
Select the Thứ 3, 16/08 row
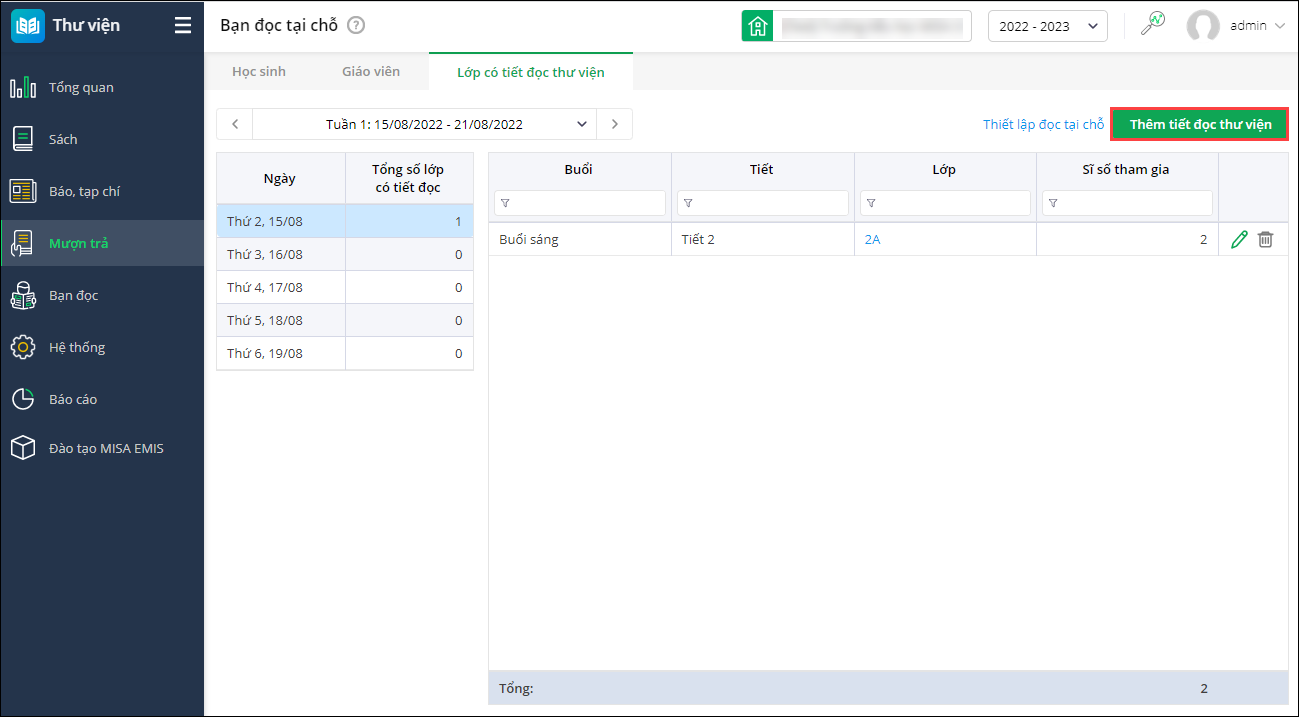(x=345, y=254)
